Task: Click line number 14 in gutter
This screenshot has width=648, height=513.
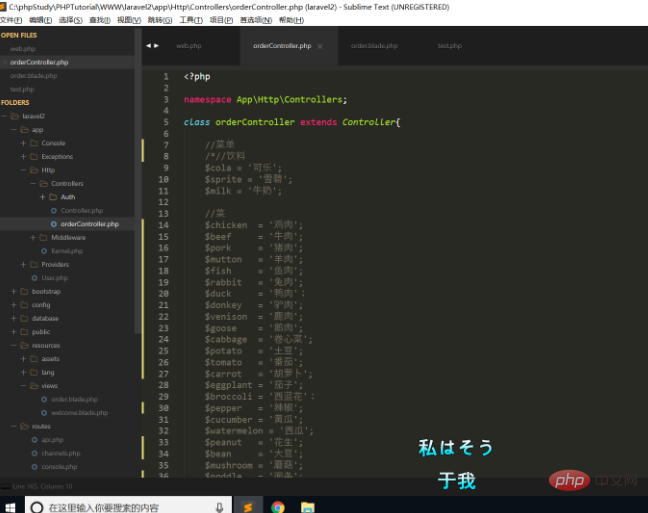Action: click(164, 225)
